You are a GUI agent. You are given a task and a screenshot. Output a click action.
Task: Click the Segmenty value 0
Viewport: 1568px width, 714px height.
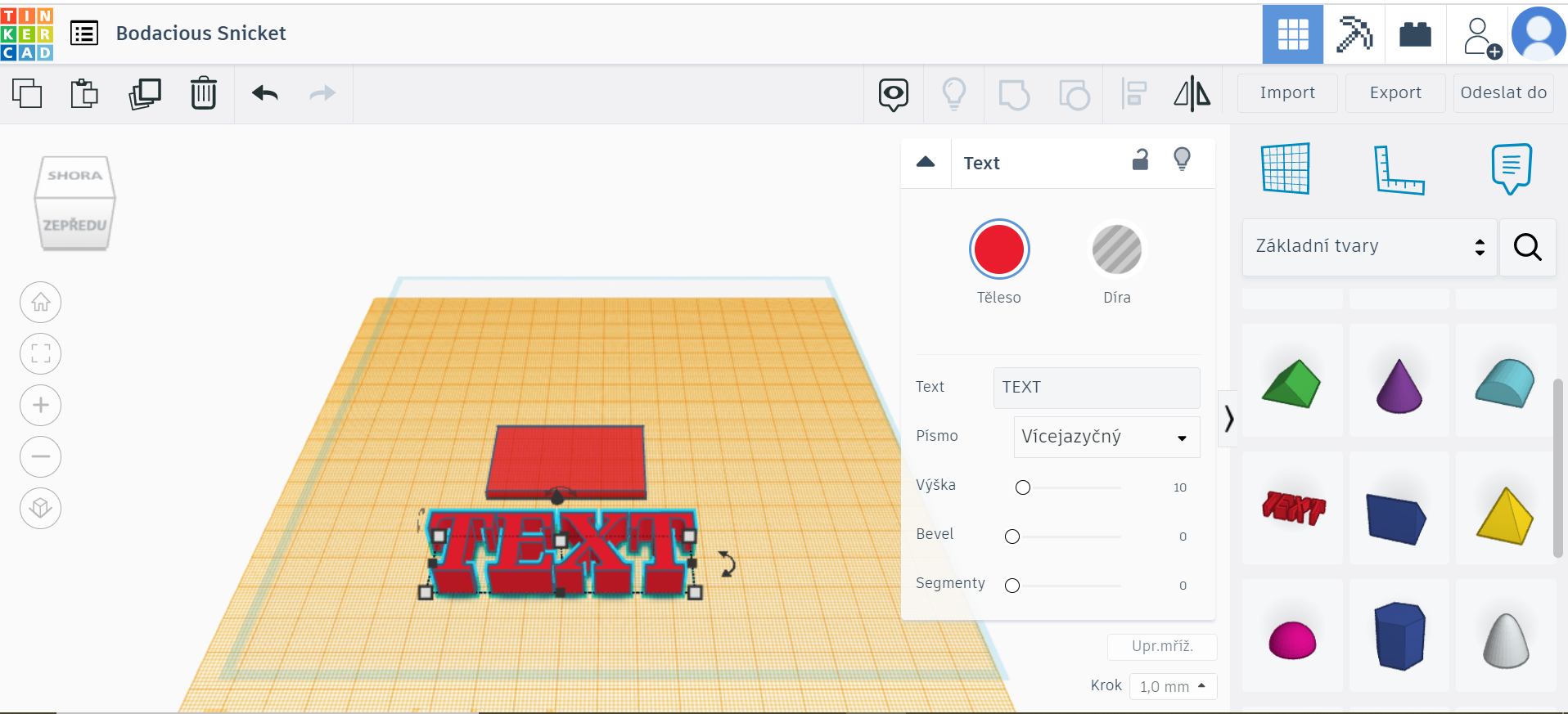[1183, 586]
